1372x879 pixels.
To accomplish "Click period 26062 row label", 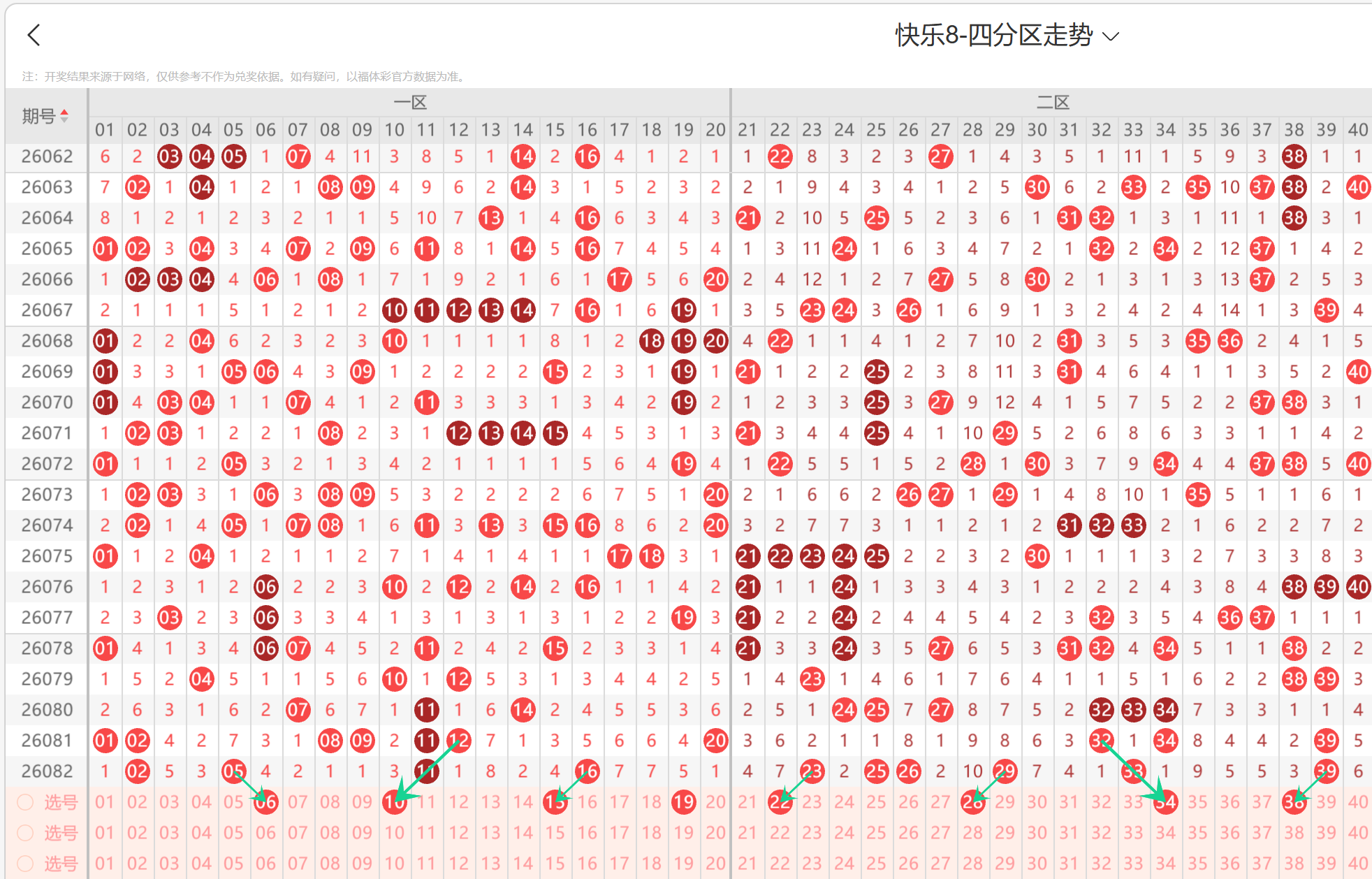I will [x=47, y=157].
